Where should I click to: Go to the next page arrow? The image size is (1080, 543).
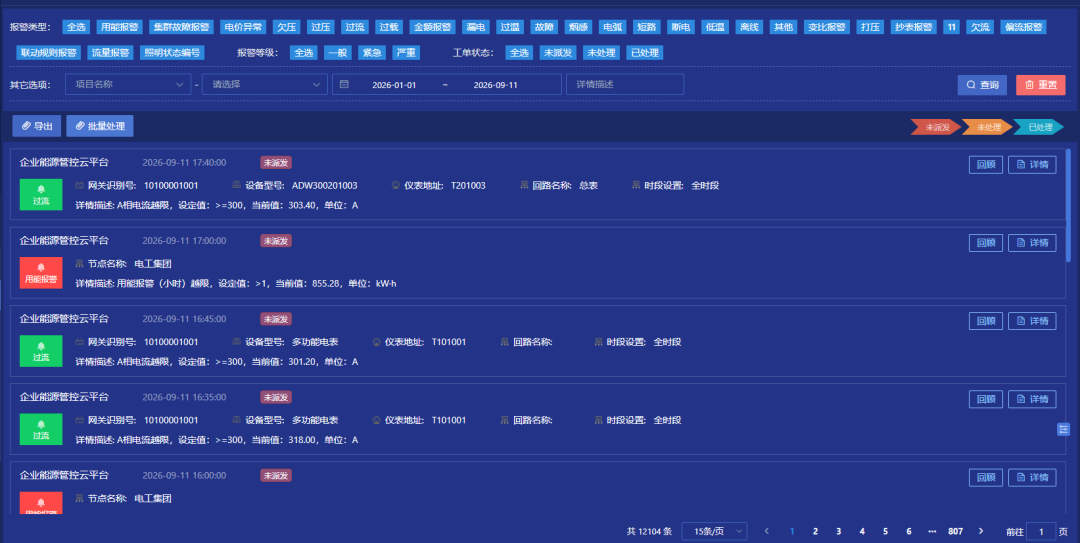[981, 531]
